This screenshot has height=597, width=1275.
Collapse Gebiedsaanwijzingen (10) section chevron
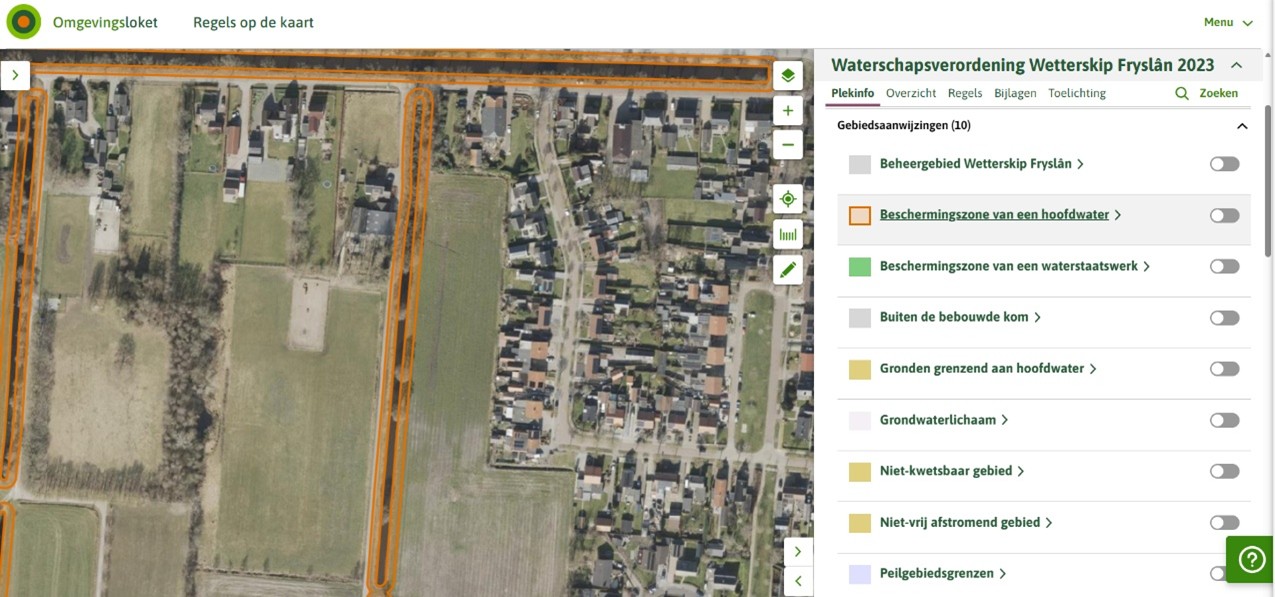coord(1242,126)
